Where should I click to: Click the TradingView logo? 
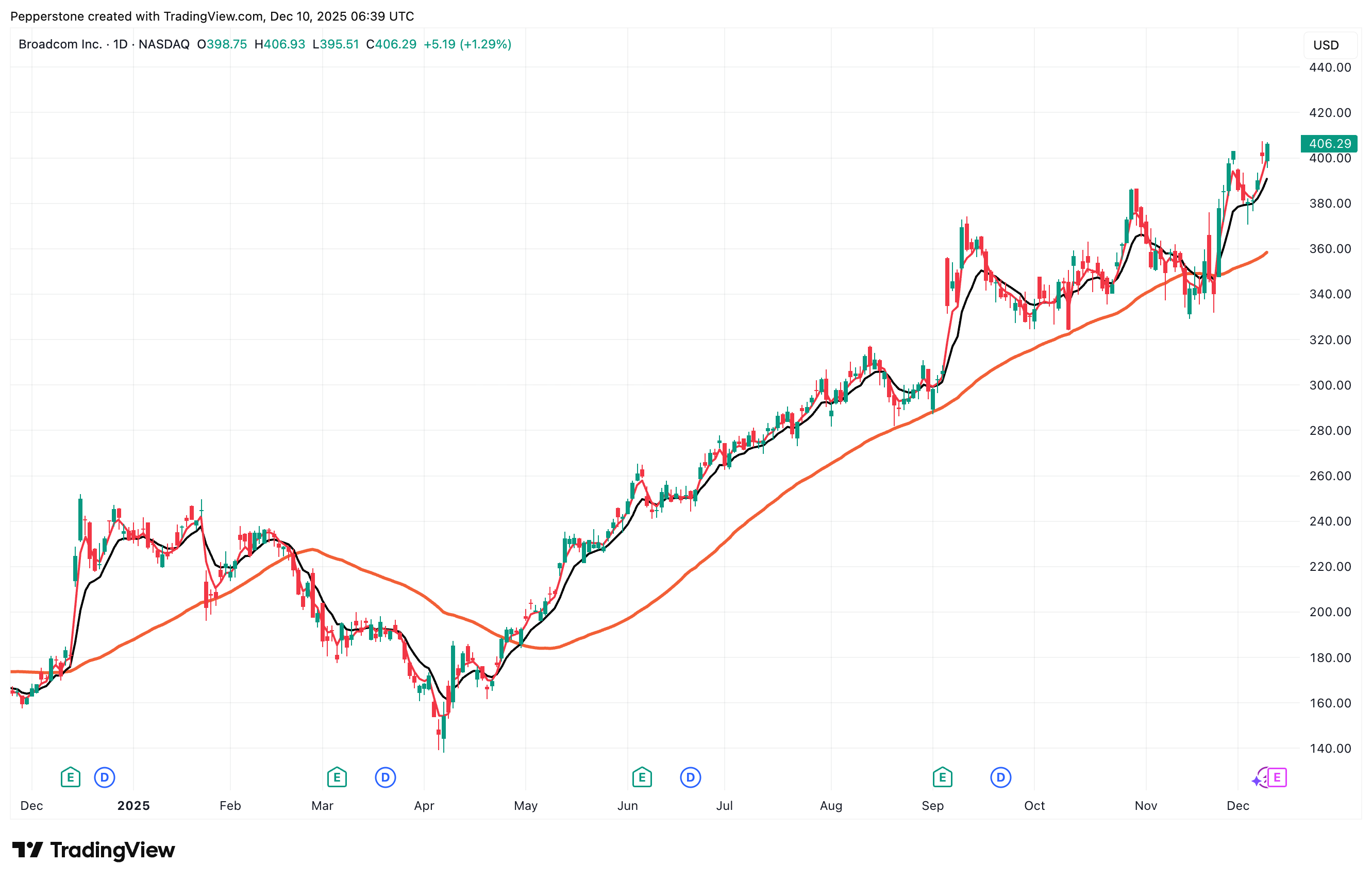(93, 850)
